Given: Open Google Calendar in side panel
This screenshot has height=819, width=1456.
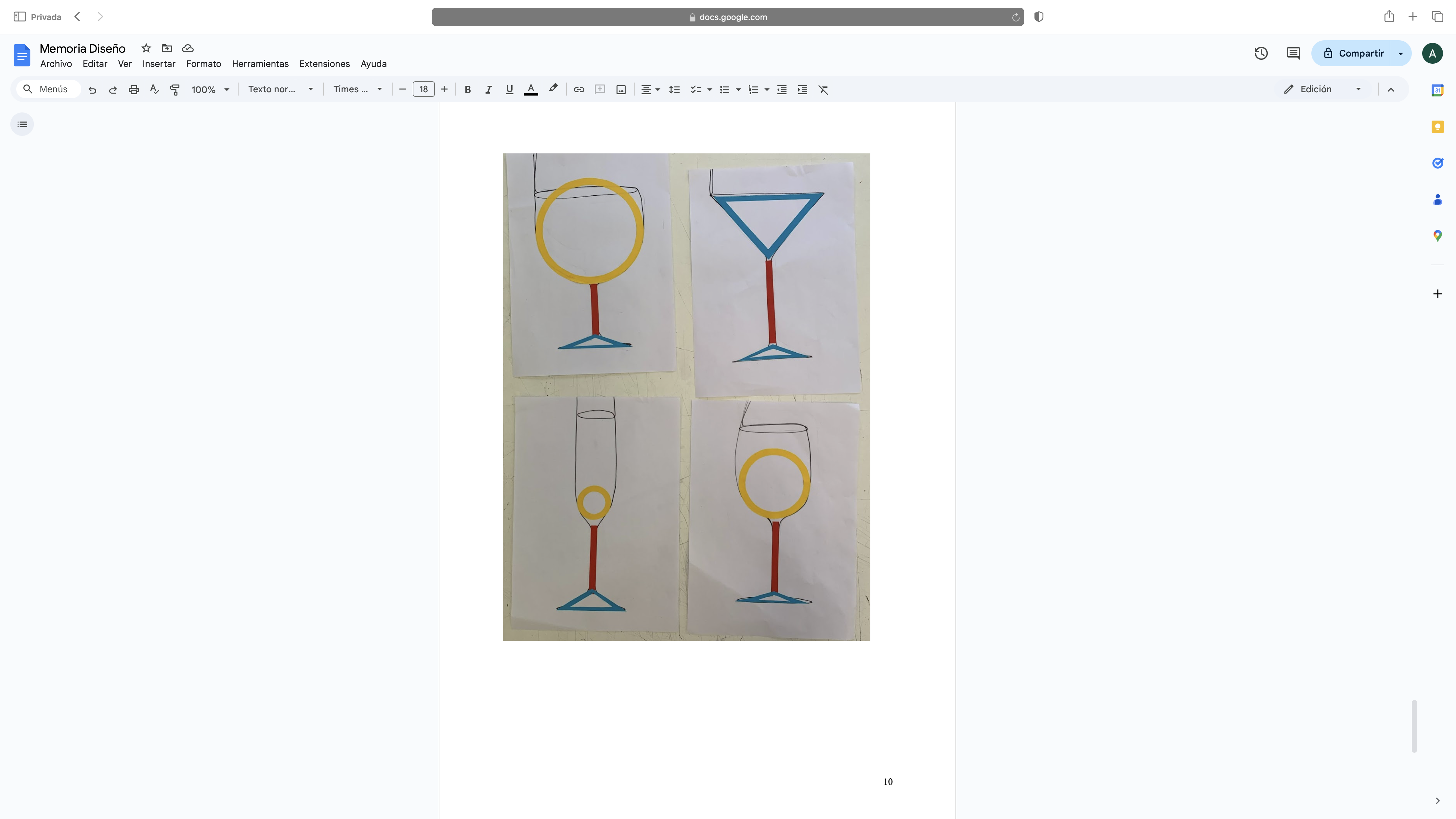Looking at the screenshot, I should tap(1437, 90).
